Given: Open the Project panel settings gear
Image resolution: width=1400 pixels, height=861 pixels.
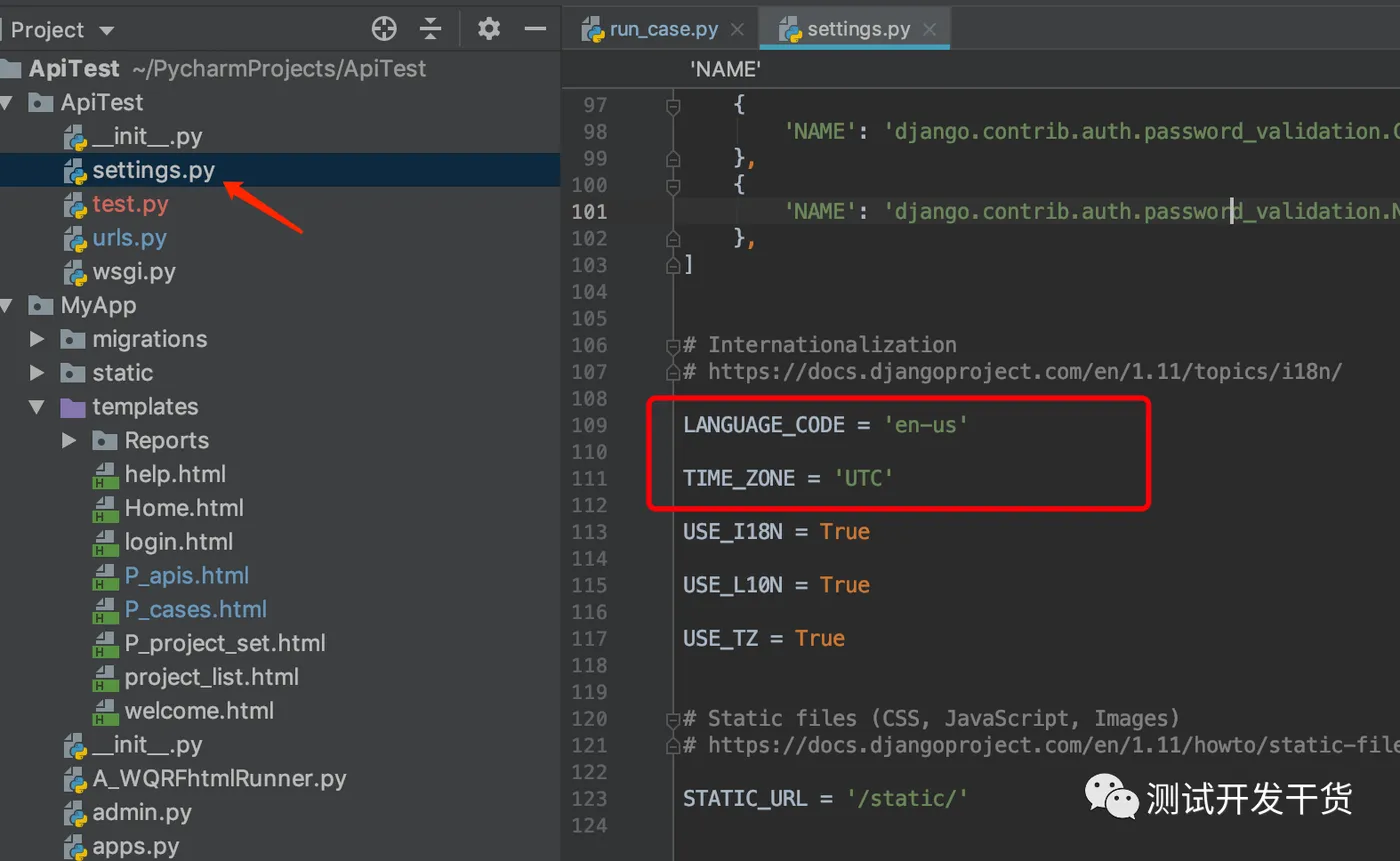Looking at the screenshot, I should click(489, 29).
